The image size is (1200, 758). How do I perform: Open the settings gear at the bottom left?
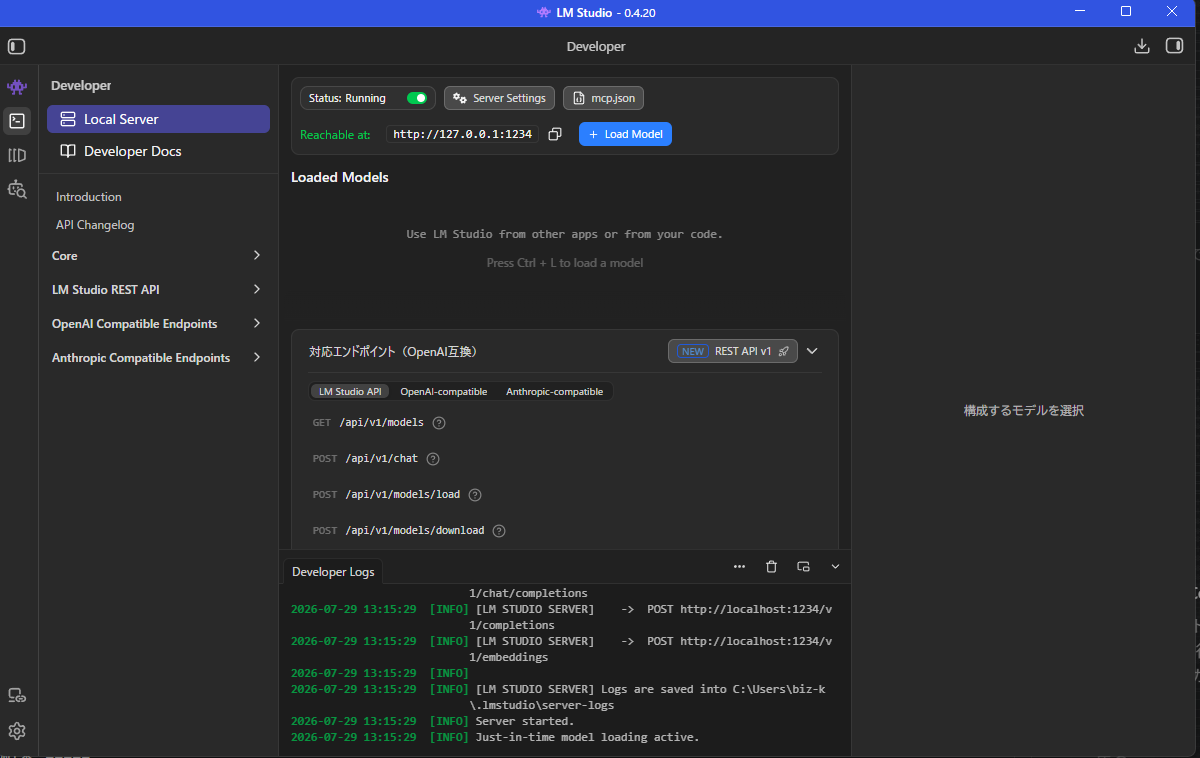[17, 731]
